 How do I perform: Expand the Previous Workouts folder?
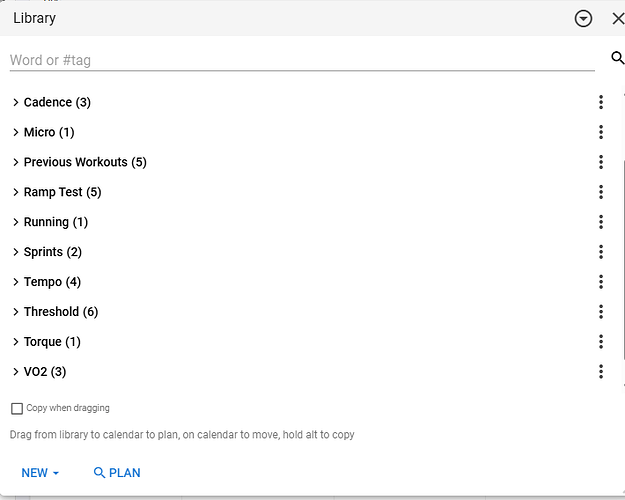click(x=16, y=162)
